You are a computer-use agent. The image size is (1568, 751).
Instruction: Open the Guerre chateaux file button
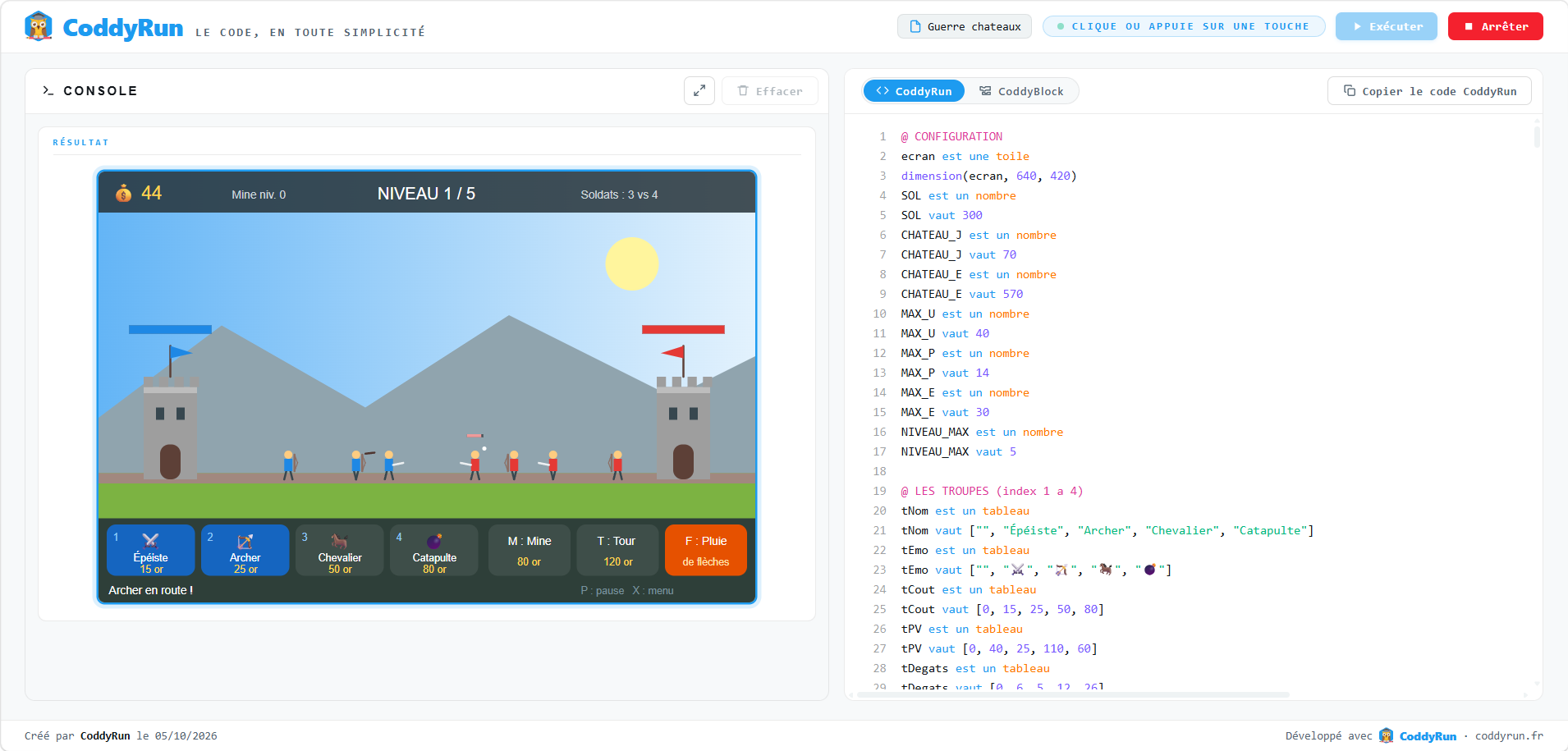(x=965, y=26)
